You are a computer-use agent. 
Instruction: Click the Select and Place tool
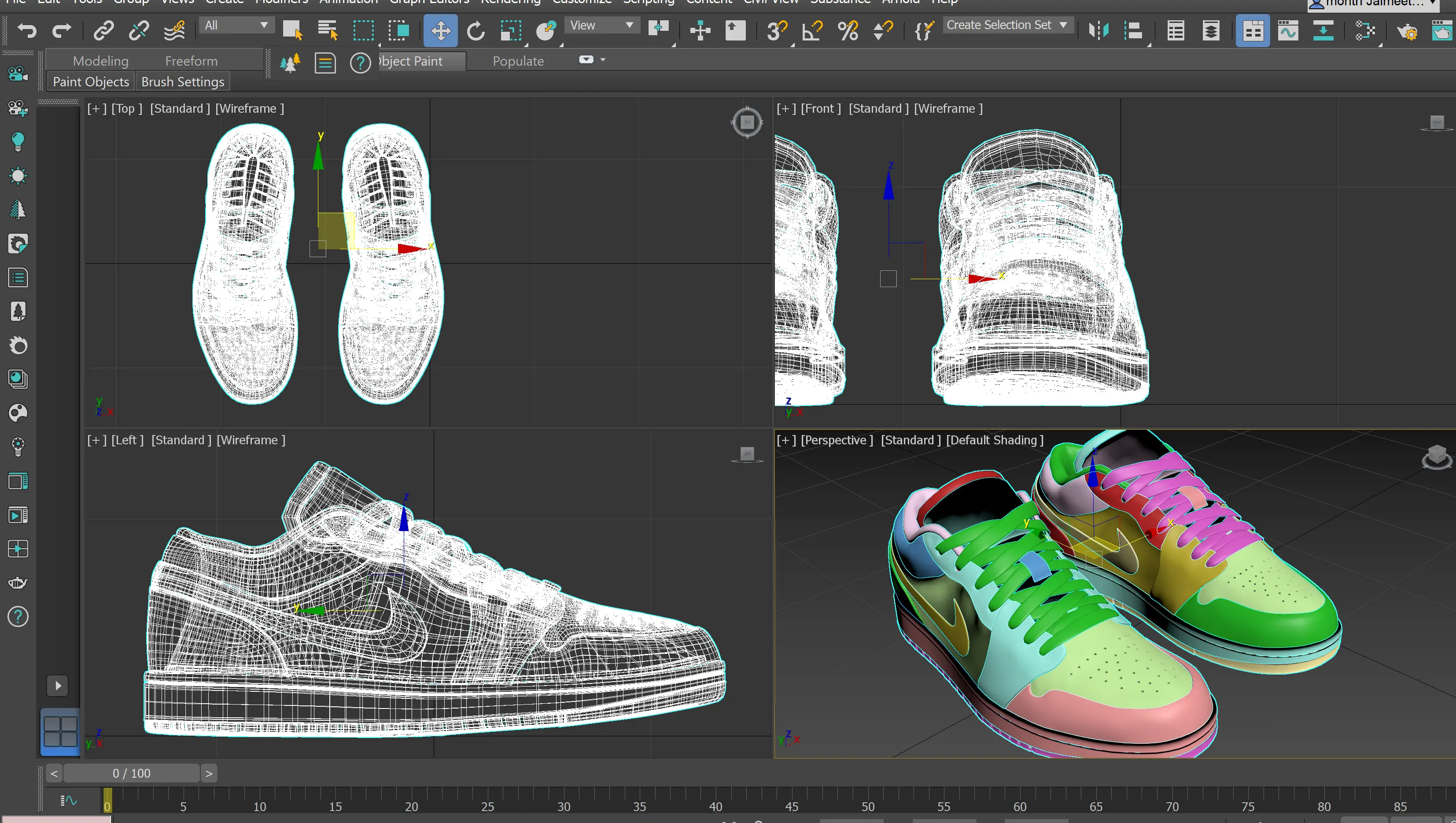point(546,30)
